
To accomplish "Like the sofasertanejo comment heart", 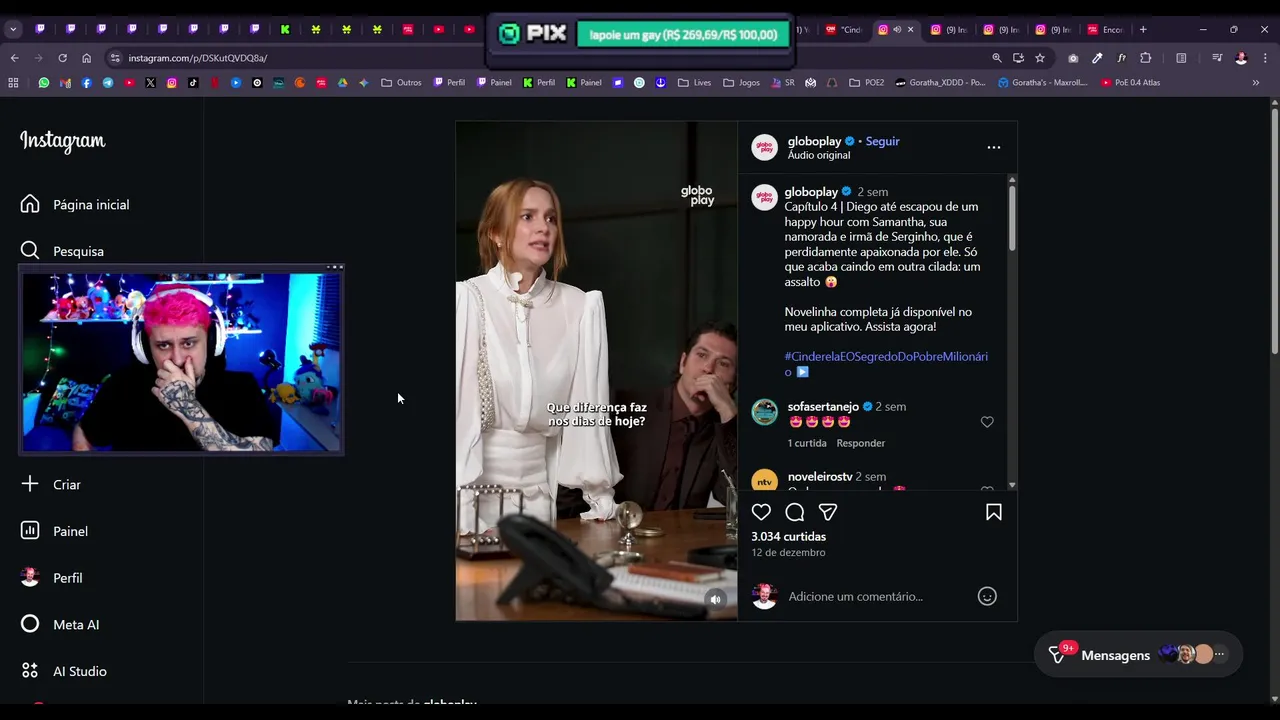I will click(x=987, y=422).
